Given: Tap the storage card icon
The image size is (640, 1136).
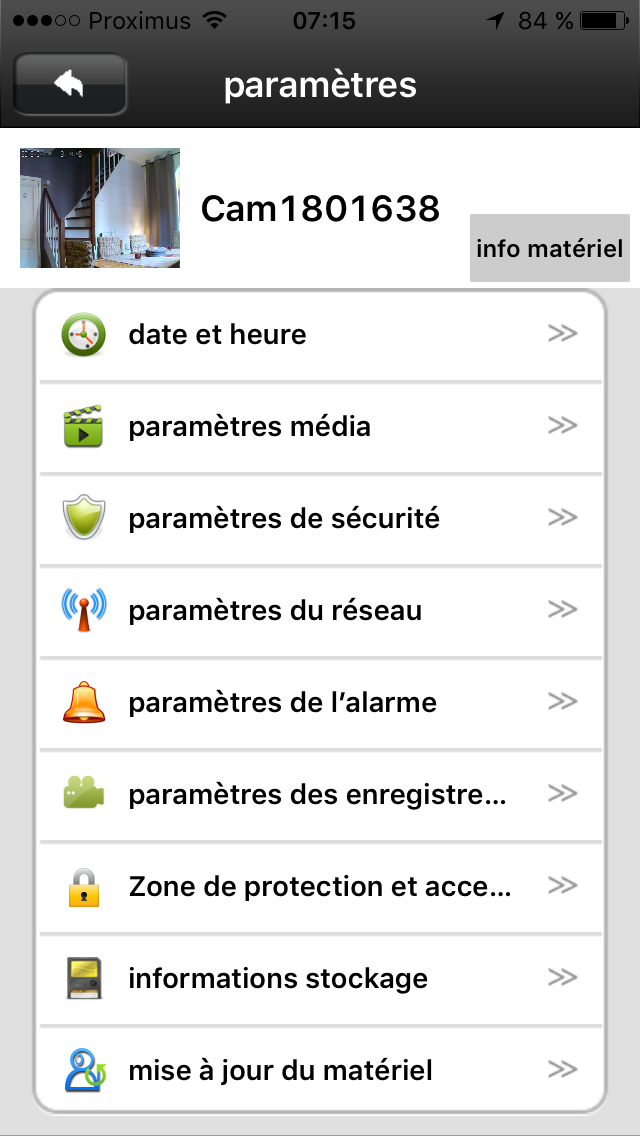Looking at the screenshot, I should tap(83, 979).
